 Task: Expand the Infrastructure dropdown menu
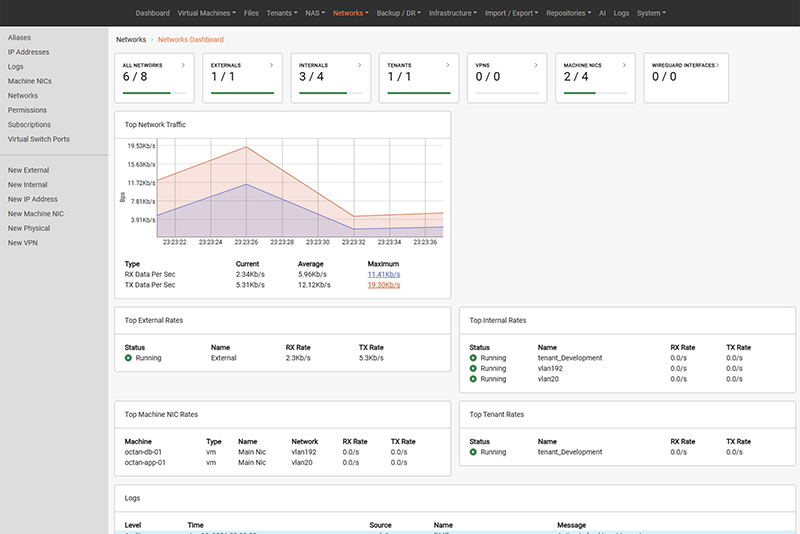click(453, 13)
